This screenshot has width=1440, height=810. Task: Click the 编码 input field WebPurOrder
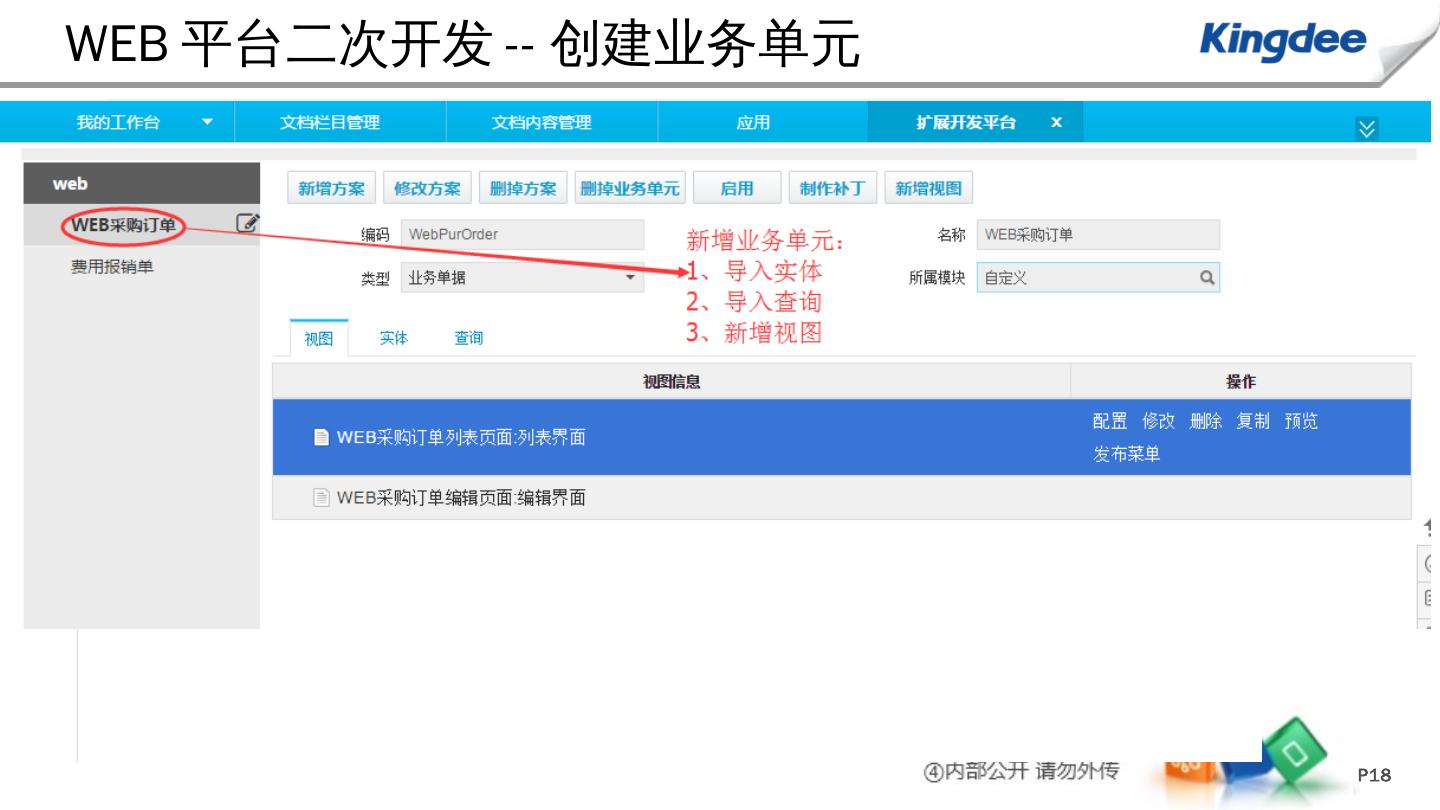point(522,234)
